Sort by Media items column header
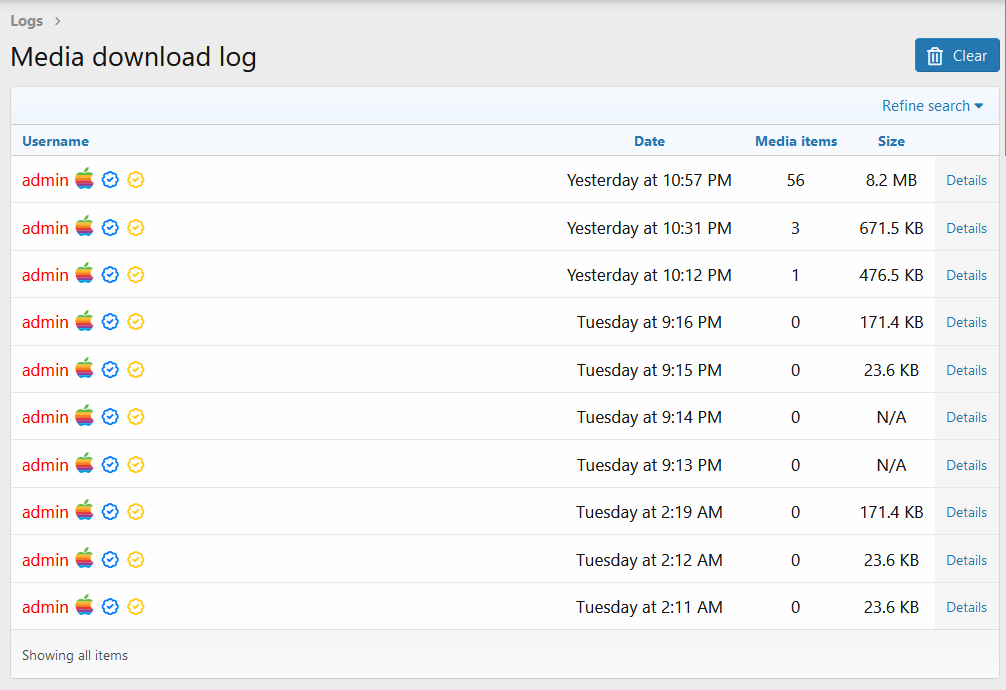Viewport: 1006px width, 690px height. coord(796,141)
